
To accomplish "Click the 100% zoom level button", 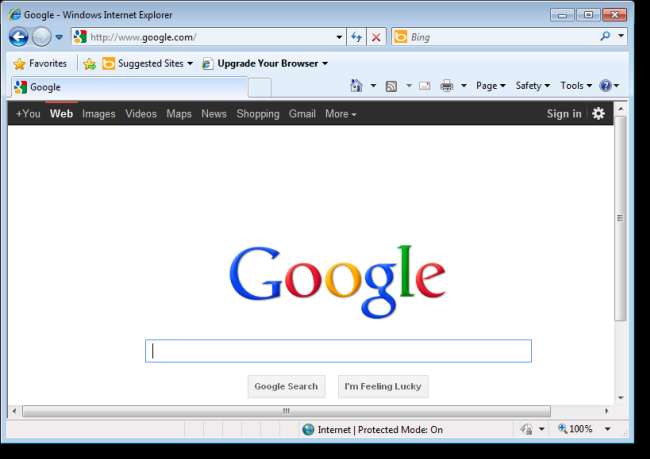I will click(575, 429).
